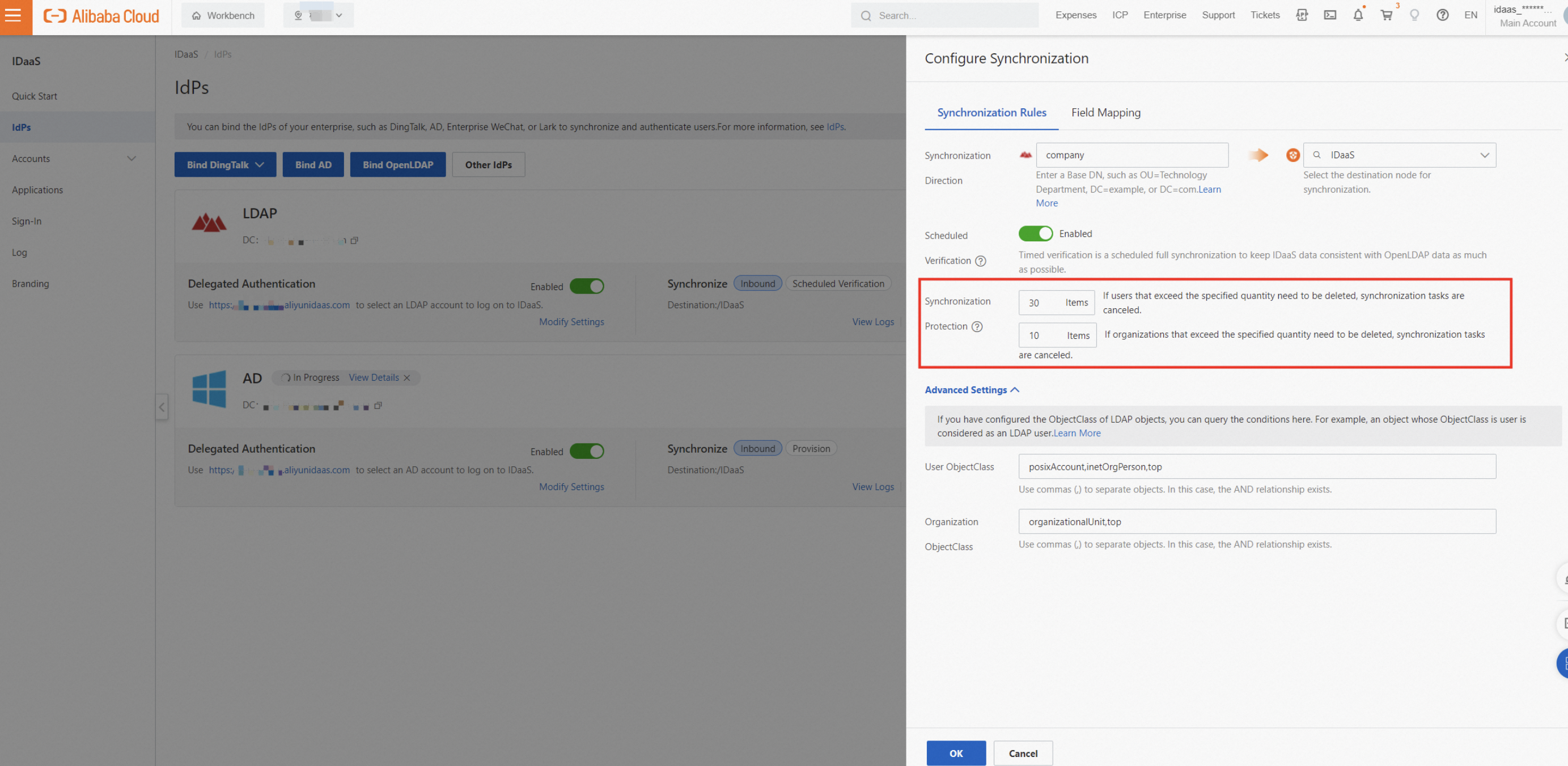Disable LDAP Delegated Authentication toggle
The height and width of the screenshot is (766, 1568).
586,287
